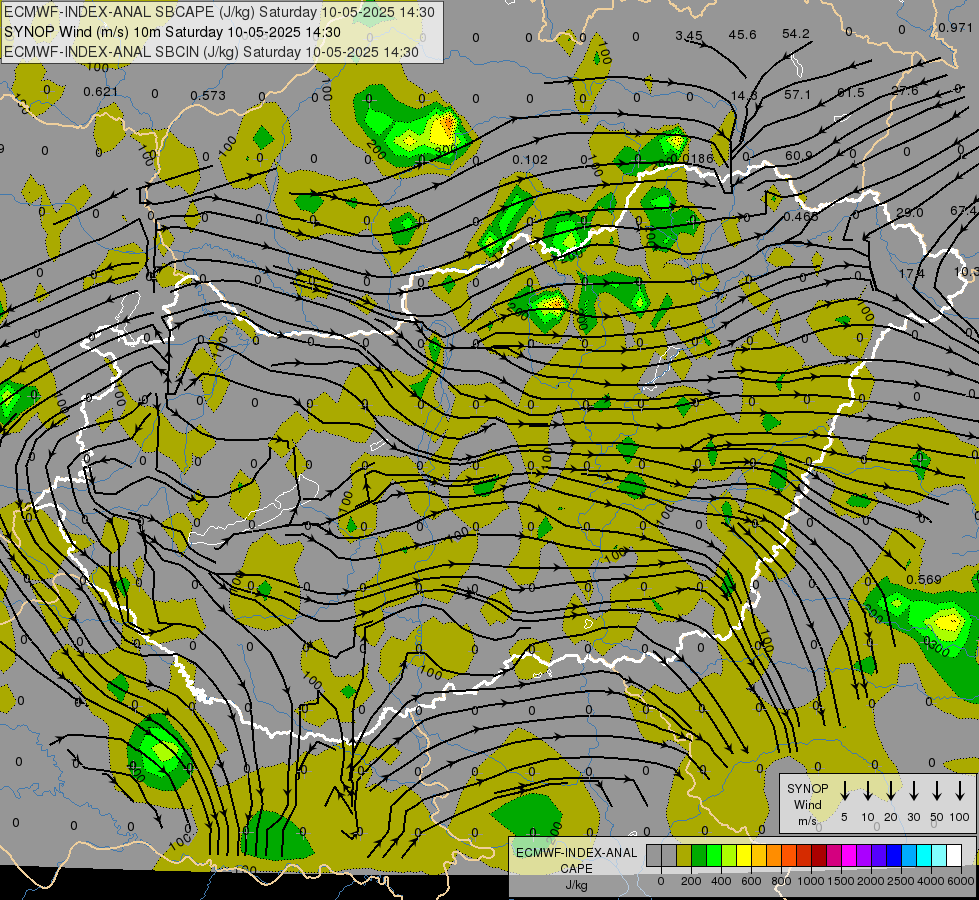Click the wind arrow labeled 10
Screen dimensions: 979x900
tap(868, 790)
